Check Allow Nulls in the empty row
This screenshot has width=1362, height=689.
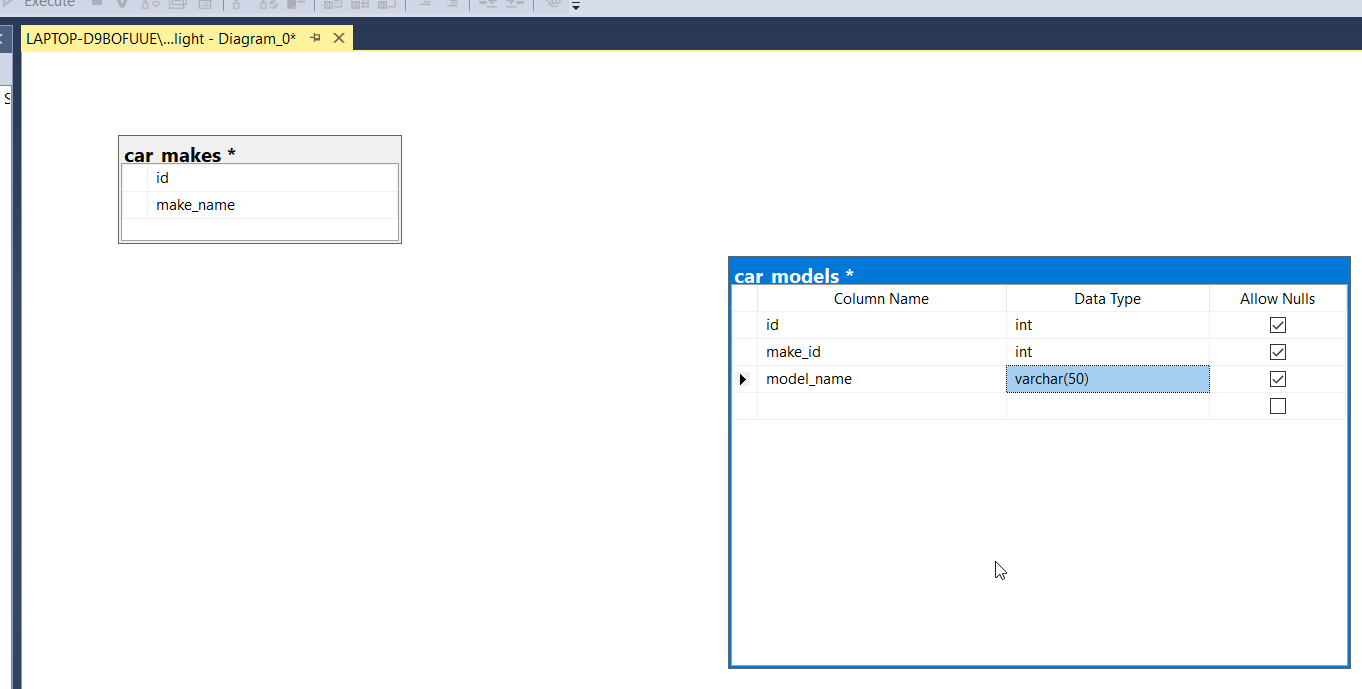(x=1277, y=406)
